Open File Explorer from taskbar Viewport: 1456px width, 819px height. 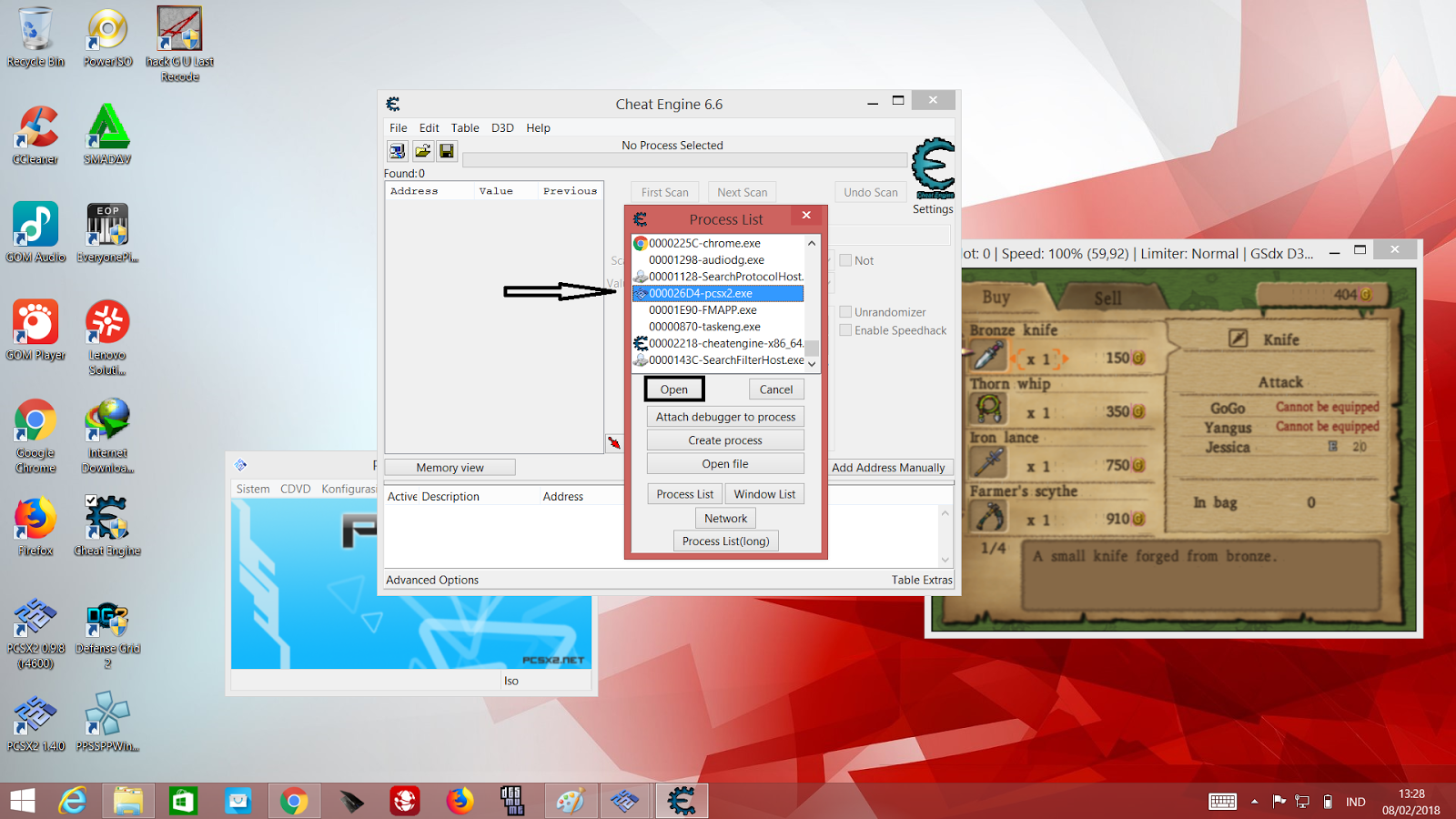pyautogui.click(x=128, y=801)
